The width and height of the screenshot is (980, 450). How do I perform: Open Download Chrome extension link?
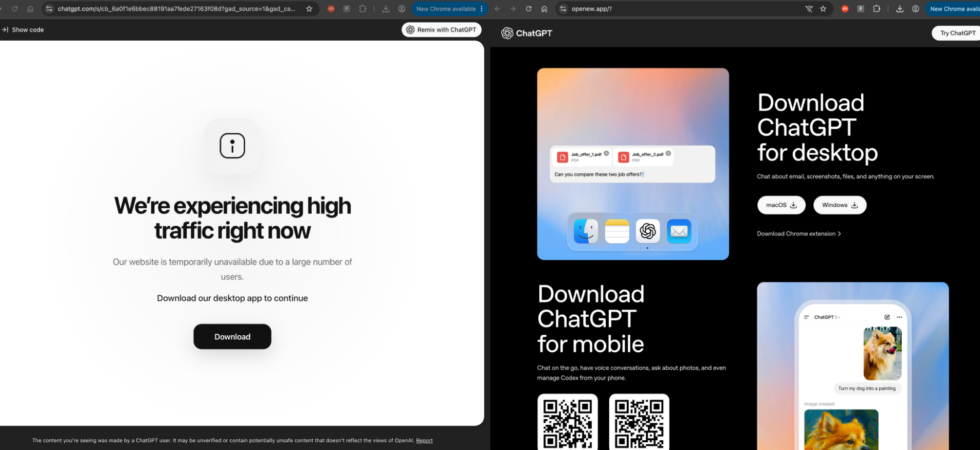click(799, 234)
